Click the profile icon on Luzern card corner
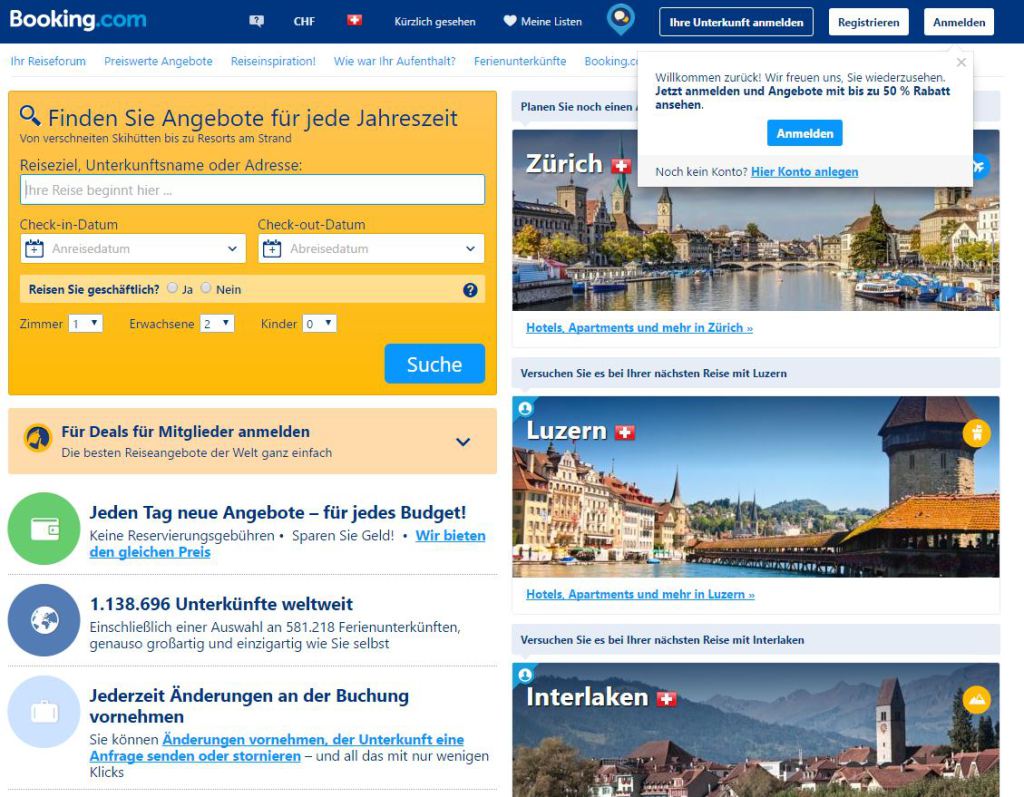Screen dimensions: 1024x797 point(525,409)
